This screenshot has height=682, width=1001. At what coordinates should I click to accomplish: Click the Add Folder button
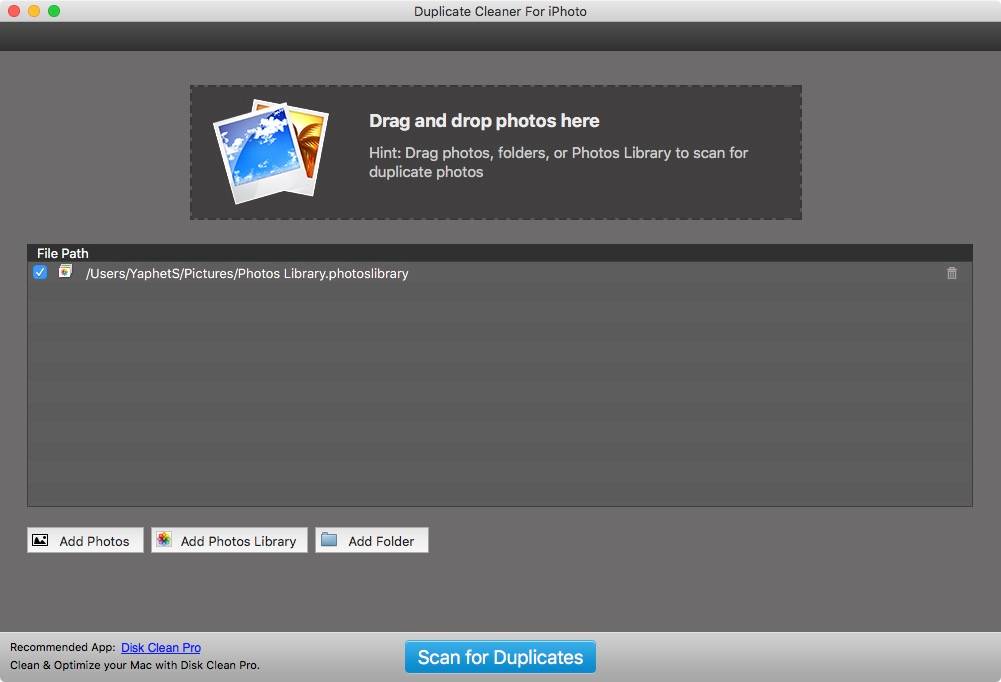pos(372,540)
